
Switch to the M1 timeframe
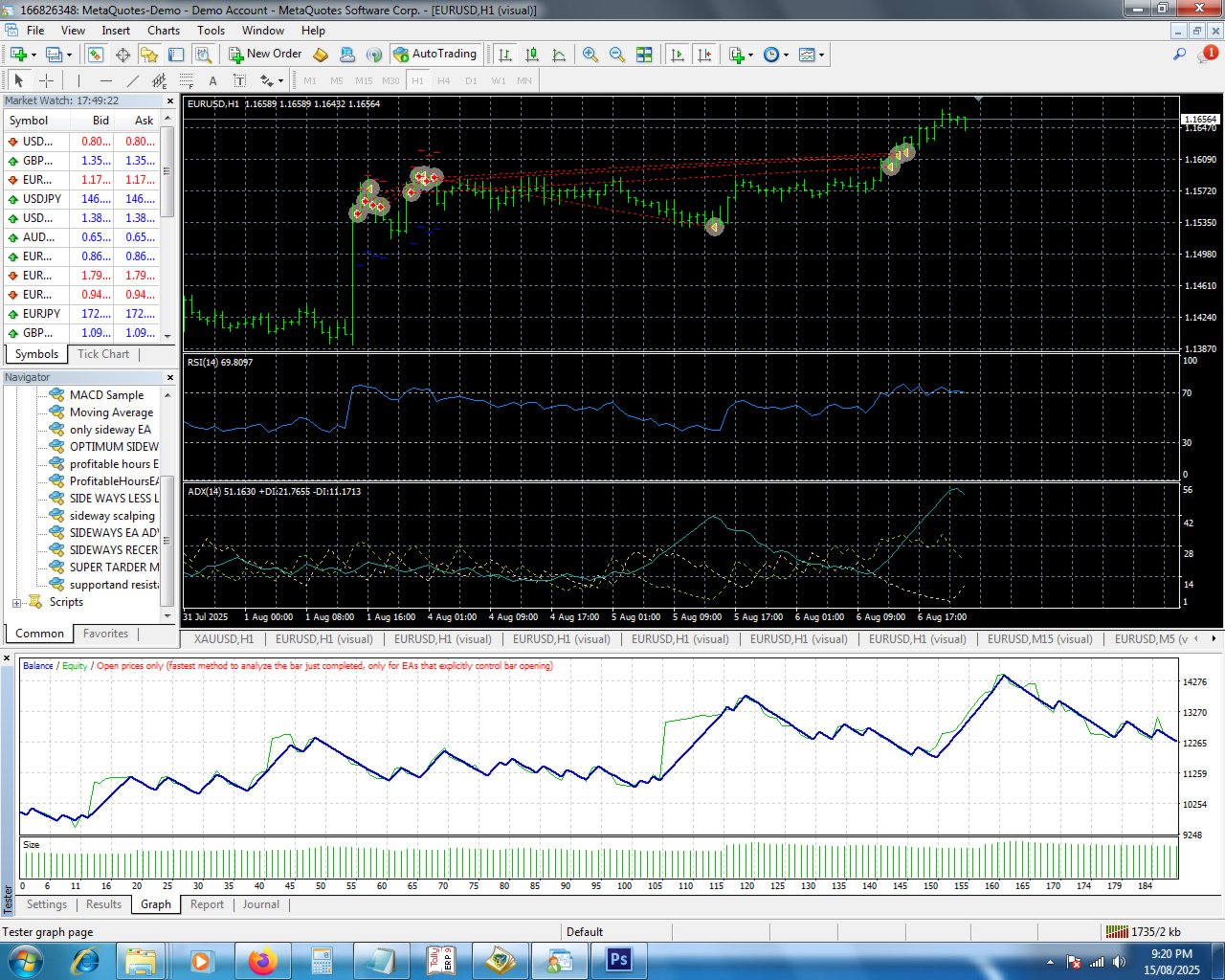(310, 80)
